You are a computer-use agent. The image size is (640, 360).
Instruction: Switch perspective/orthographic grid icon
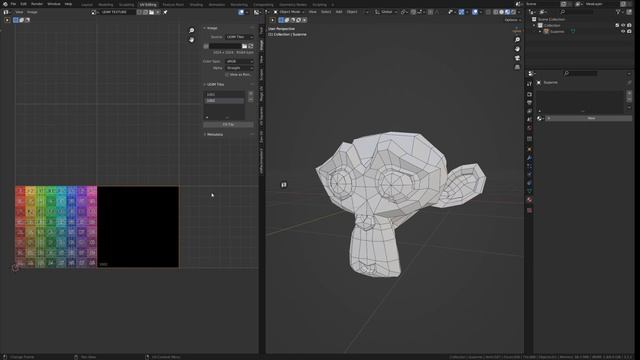point(517,67)
